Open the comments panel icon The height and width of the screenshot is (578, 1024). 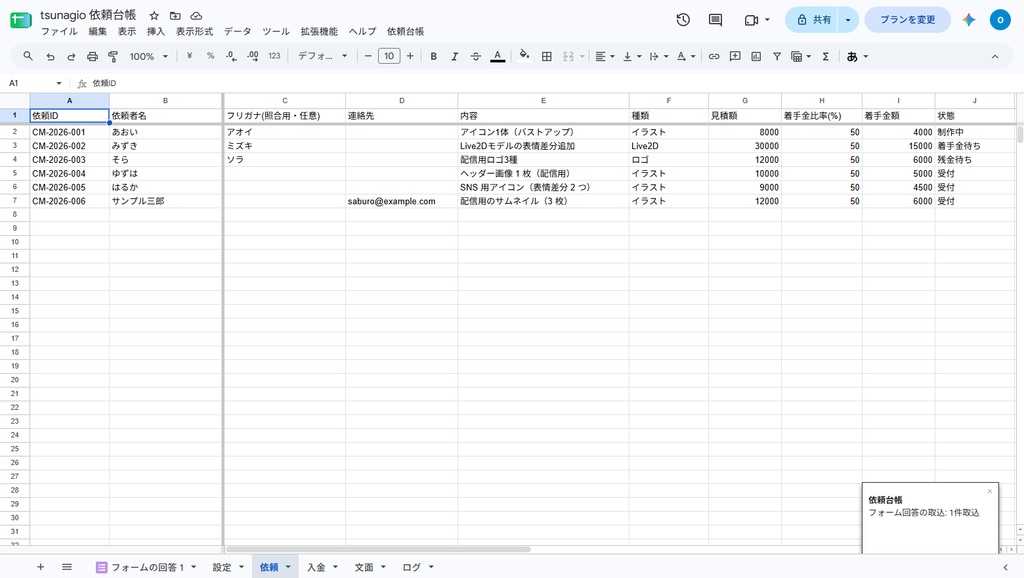click(715, 20)
